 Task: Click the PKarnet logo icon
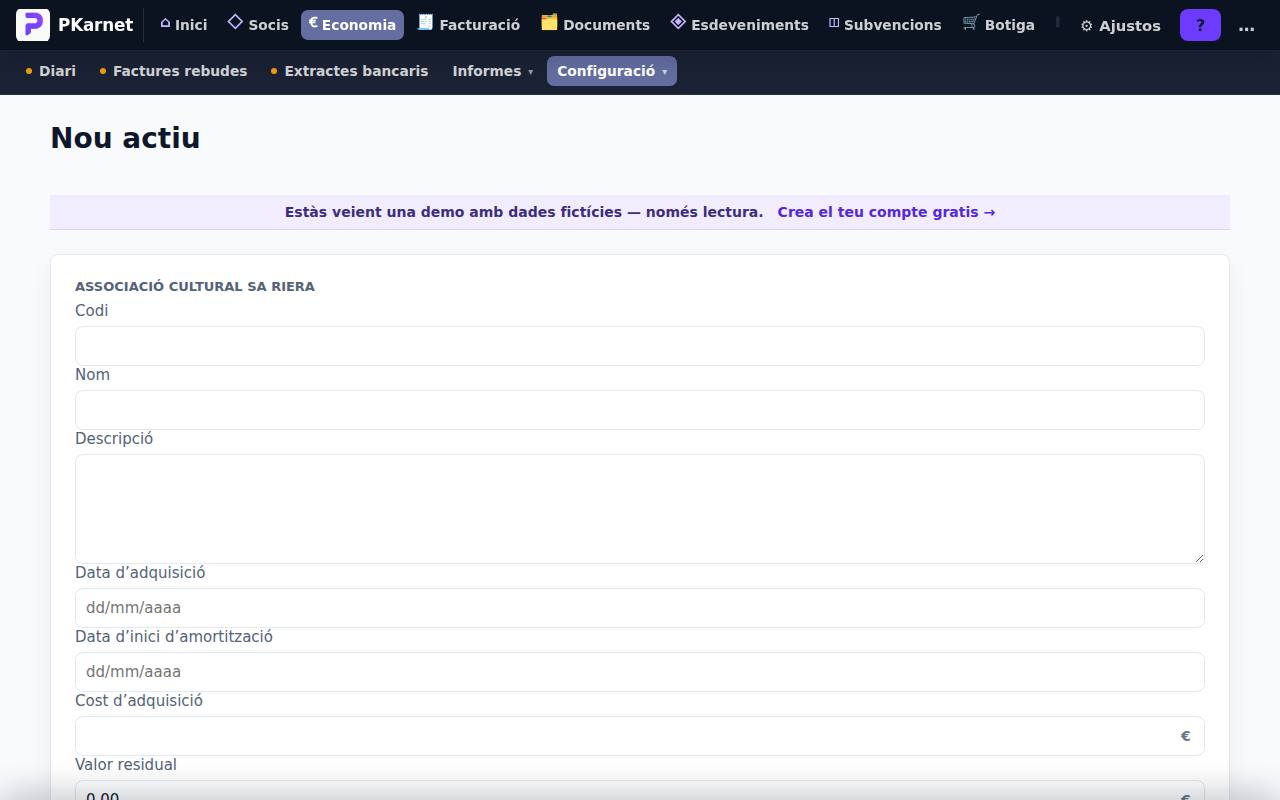(x=33, y=25)
